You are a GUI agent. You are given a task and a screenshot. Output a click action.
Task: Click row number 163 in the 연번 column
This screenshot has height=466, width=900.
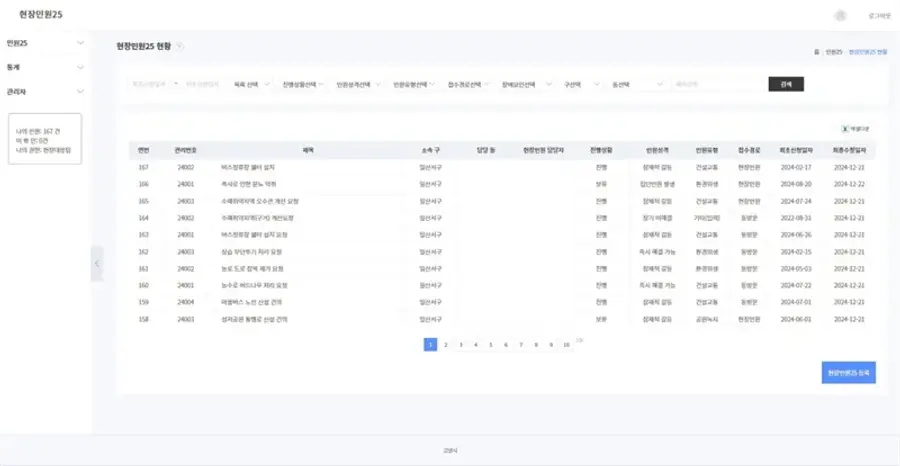[143, 235]
